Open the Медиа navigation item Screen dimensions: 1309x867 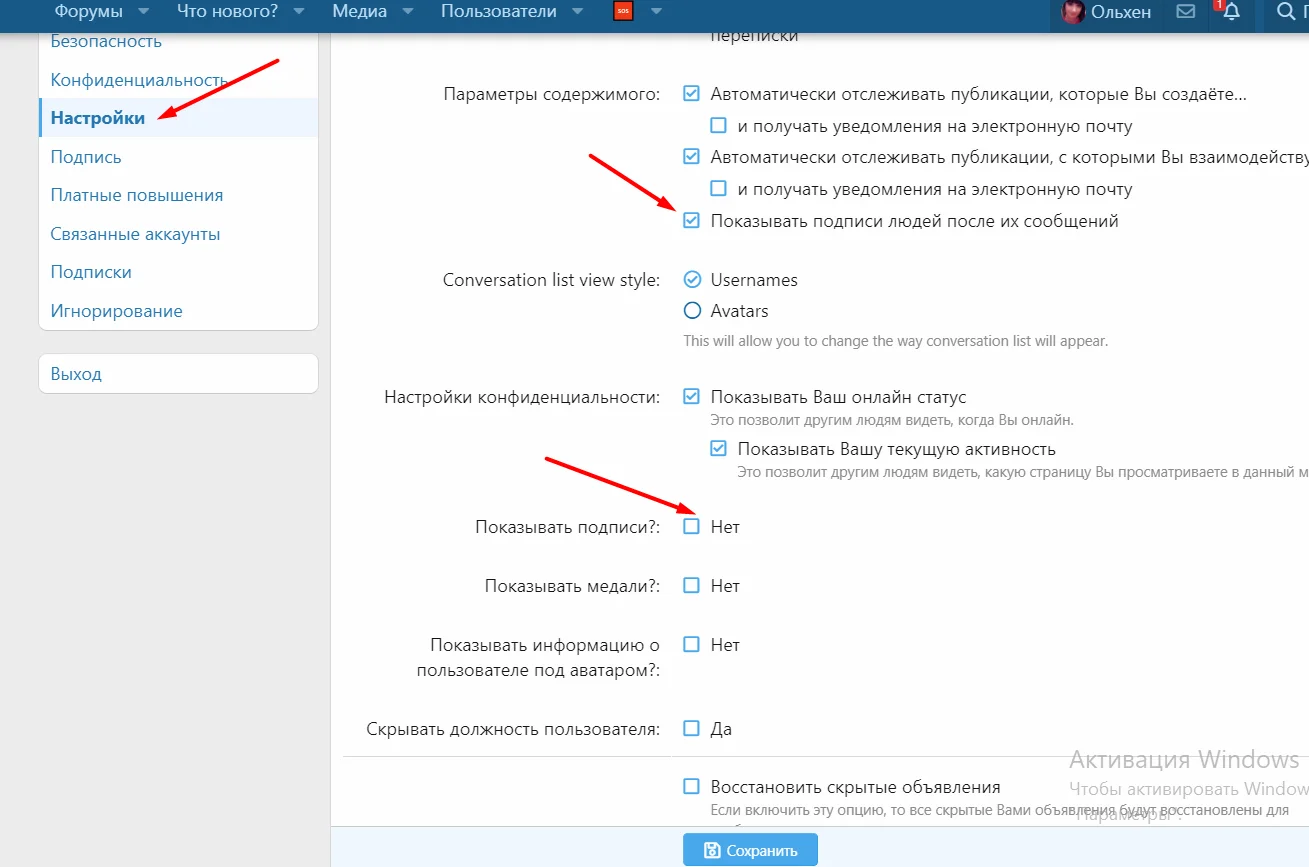[360, 12]
